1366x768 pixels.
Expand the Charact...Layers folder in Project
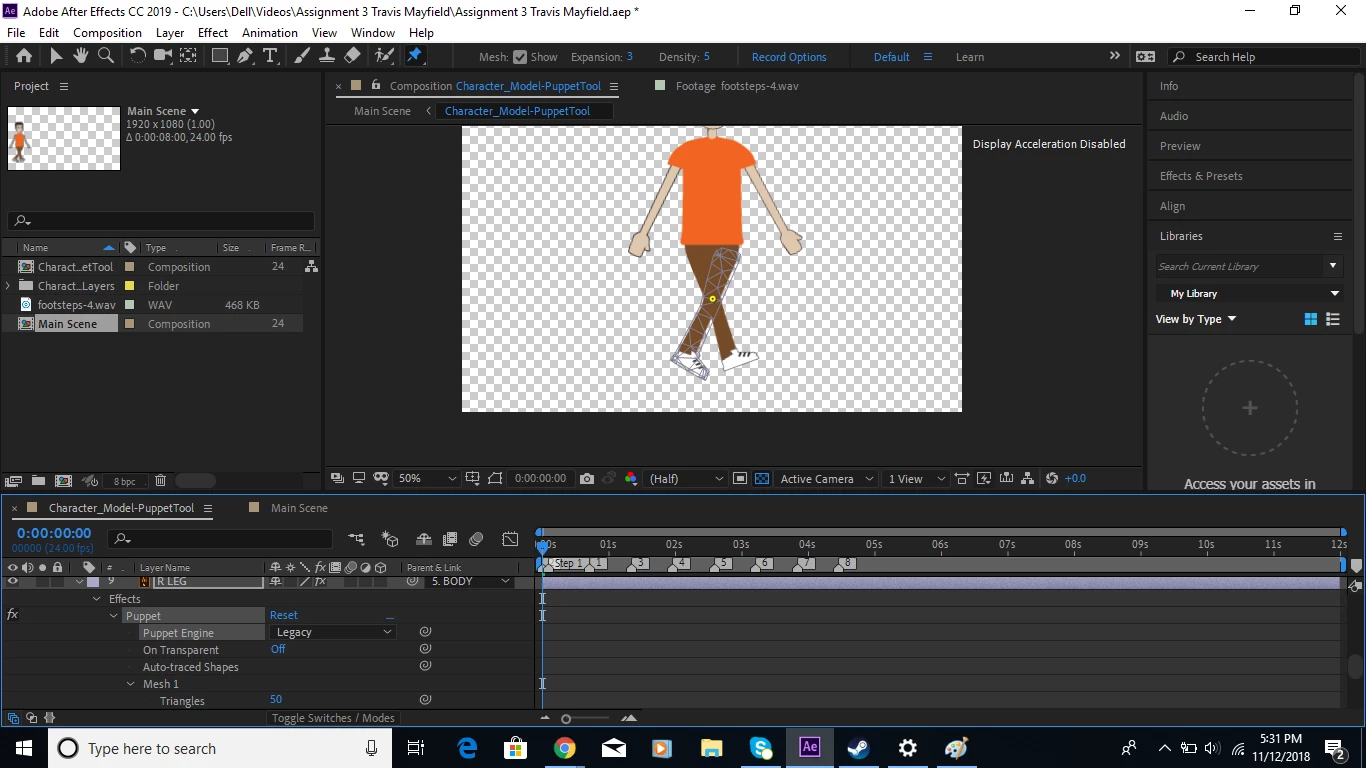(x=8, y=286)
